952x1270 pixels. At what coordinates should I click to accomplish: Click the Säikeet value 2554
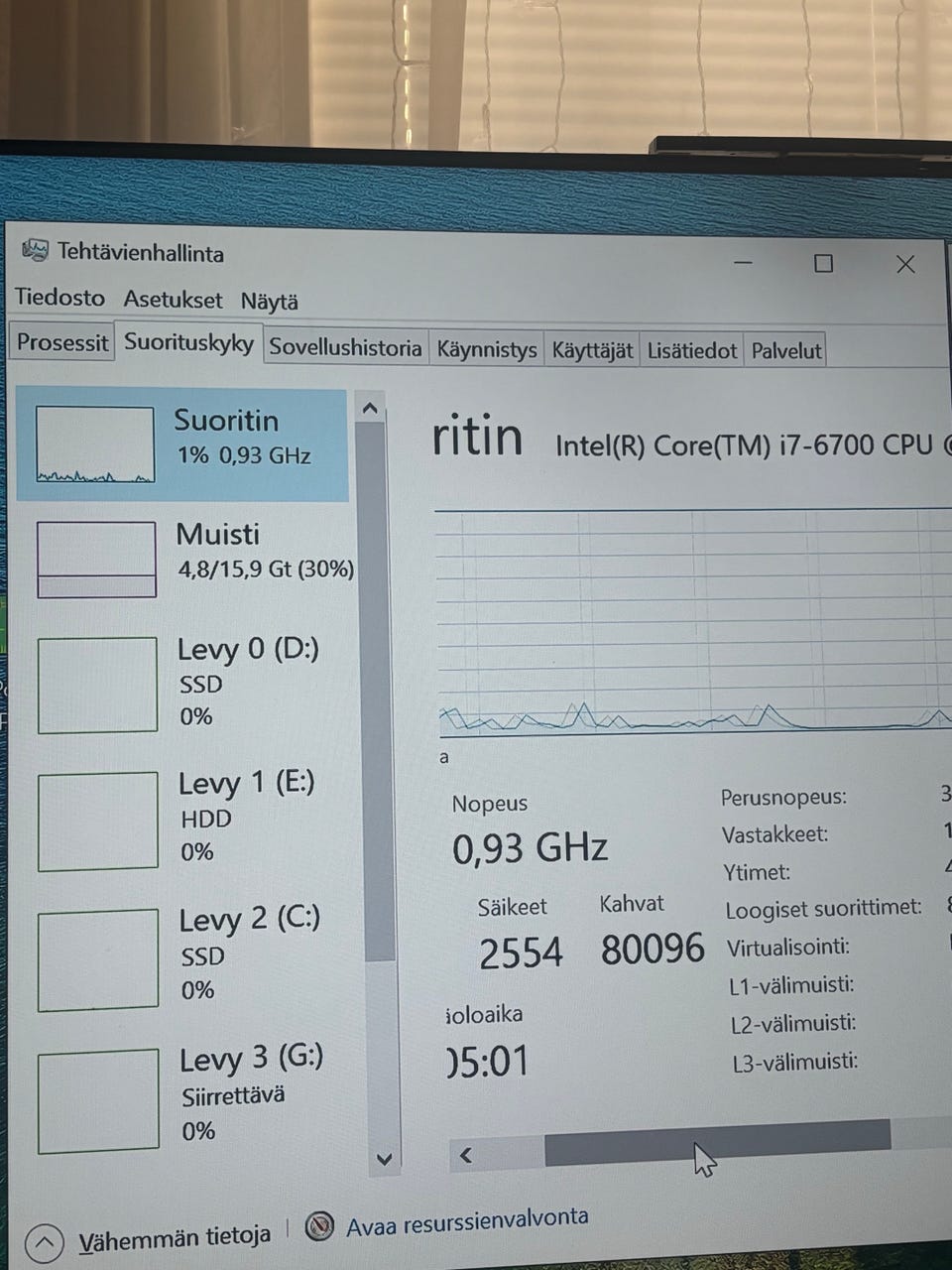(521, 953)
